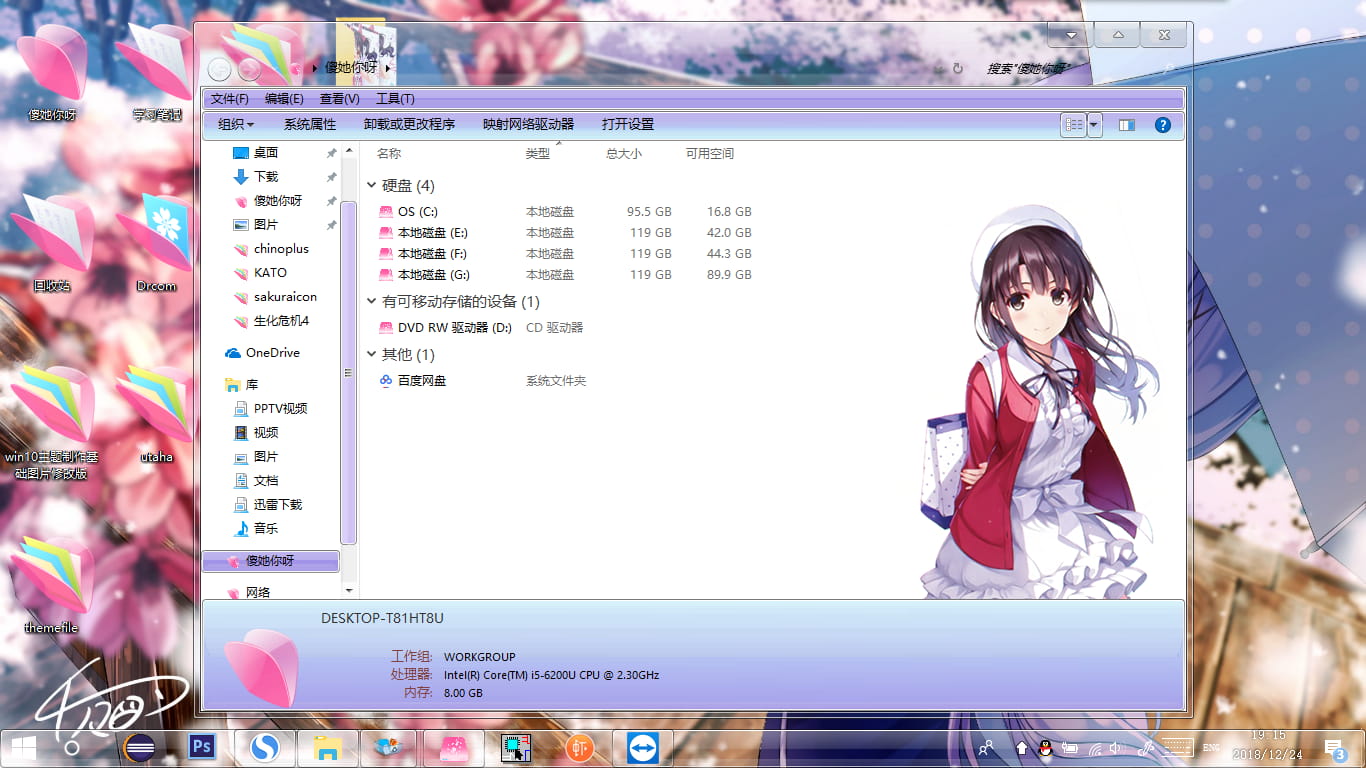Image resolution: width=1366 pixels, height=768 pixels.
Task: Unpin 下载 using its pushpin
Action: coord(330,177)
